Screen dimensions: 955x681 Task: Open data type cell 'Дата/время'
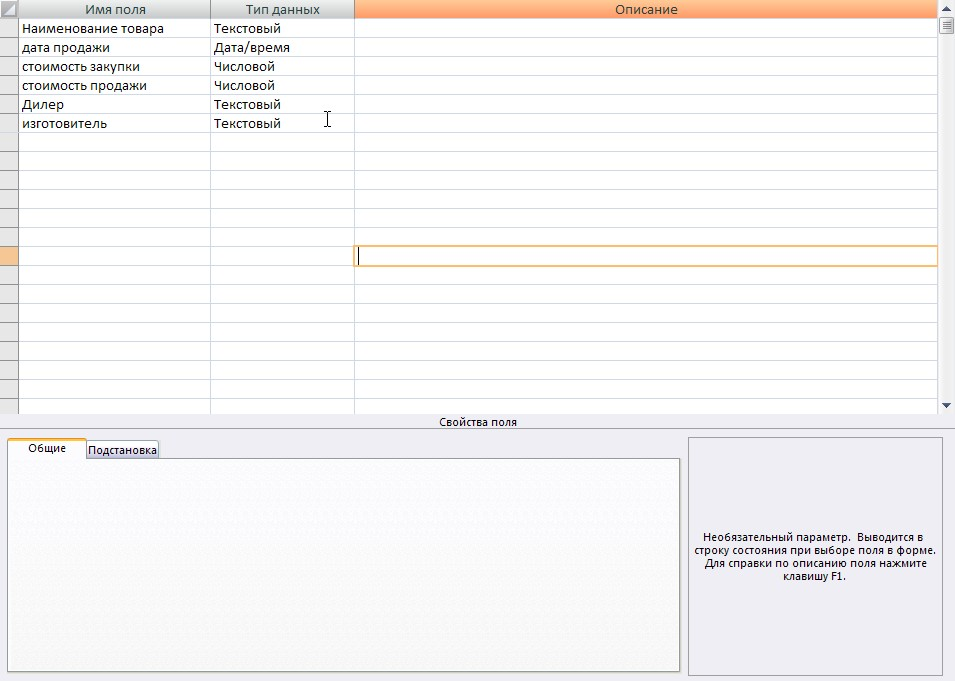pos(282,48)
